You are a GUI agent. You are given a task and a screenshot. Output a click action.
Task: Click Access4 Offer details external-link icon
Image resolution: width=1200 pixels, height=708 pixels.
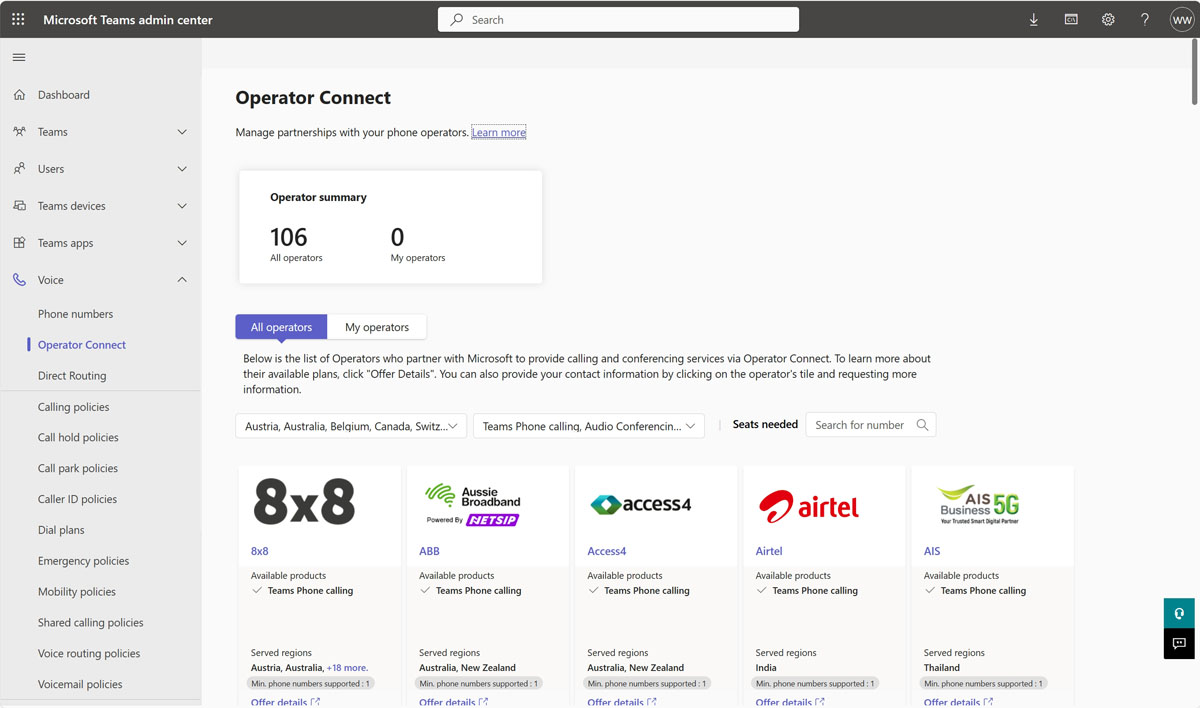click(651, 702)
